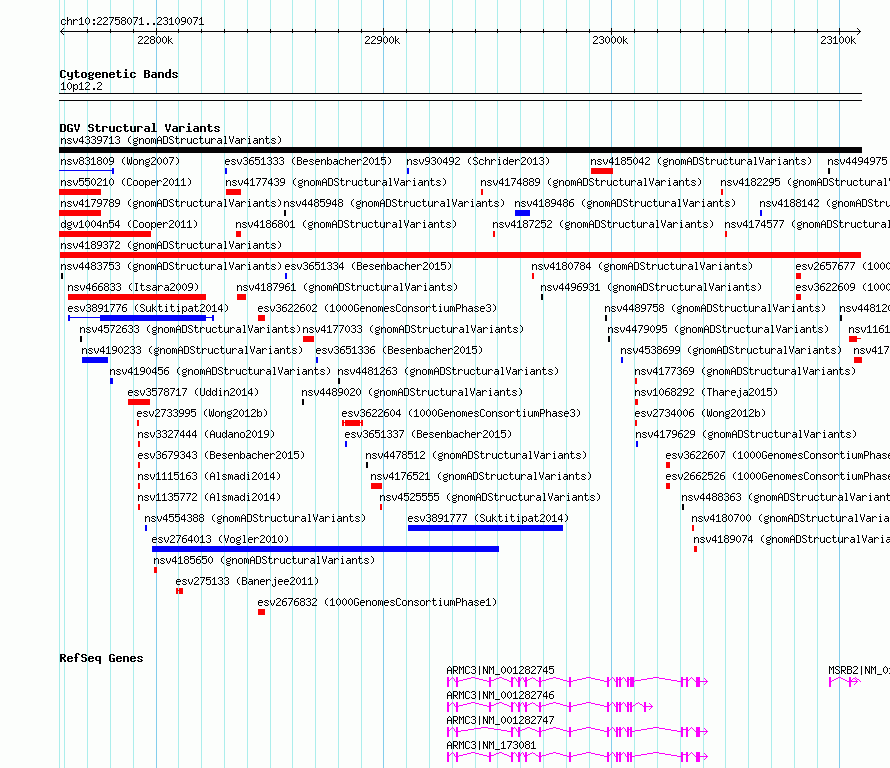Open nsv4189486 (gnomADStructuralVariants) label
This screenshot has height=768, width=890.
(x=625, y=203)
